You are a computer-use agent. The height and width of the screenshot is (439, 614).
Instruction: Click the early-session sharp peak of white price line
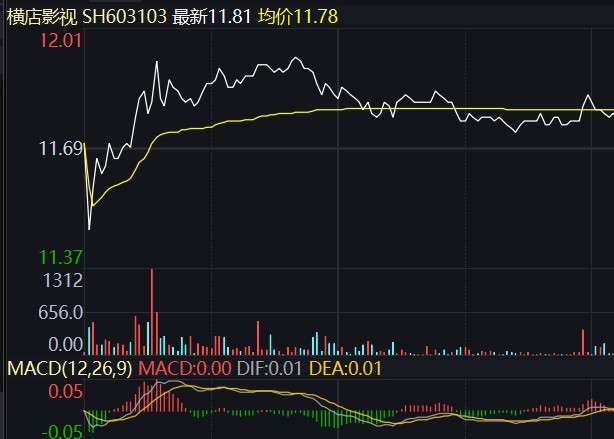(x=157, y=61)
